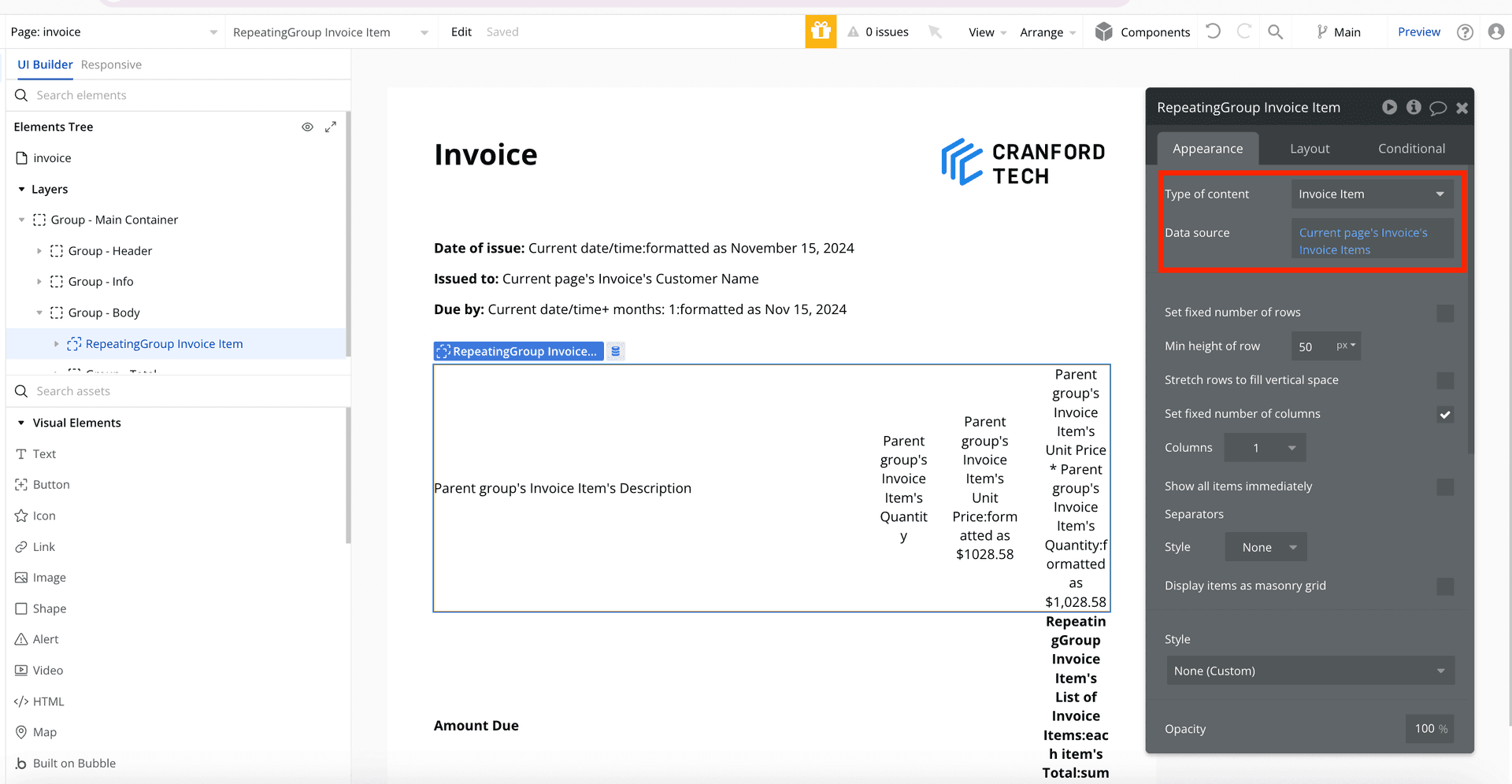
Task: Click the info icon in property editor
Action: tap(1414, 107)
